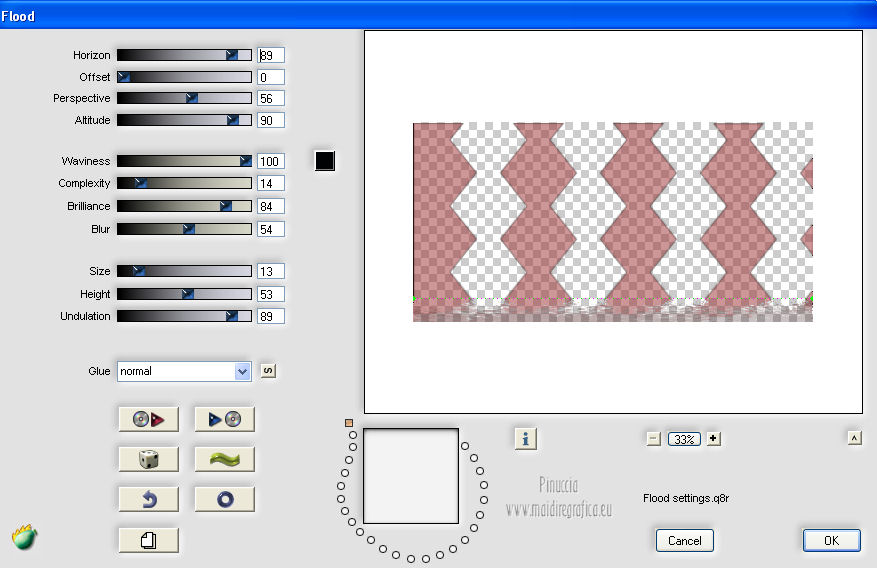Click the Horizon slider track
This screenshot has height=568, width=877.
pyautogui.click(x=184, y=55)
